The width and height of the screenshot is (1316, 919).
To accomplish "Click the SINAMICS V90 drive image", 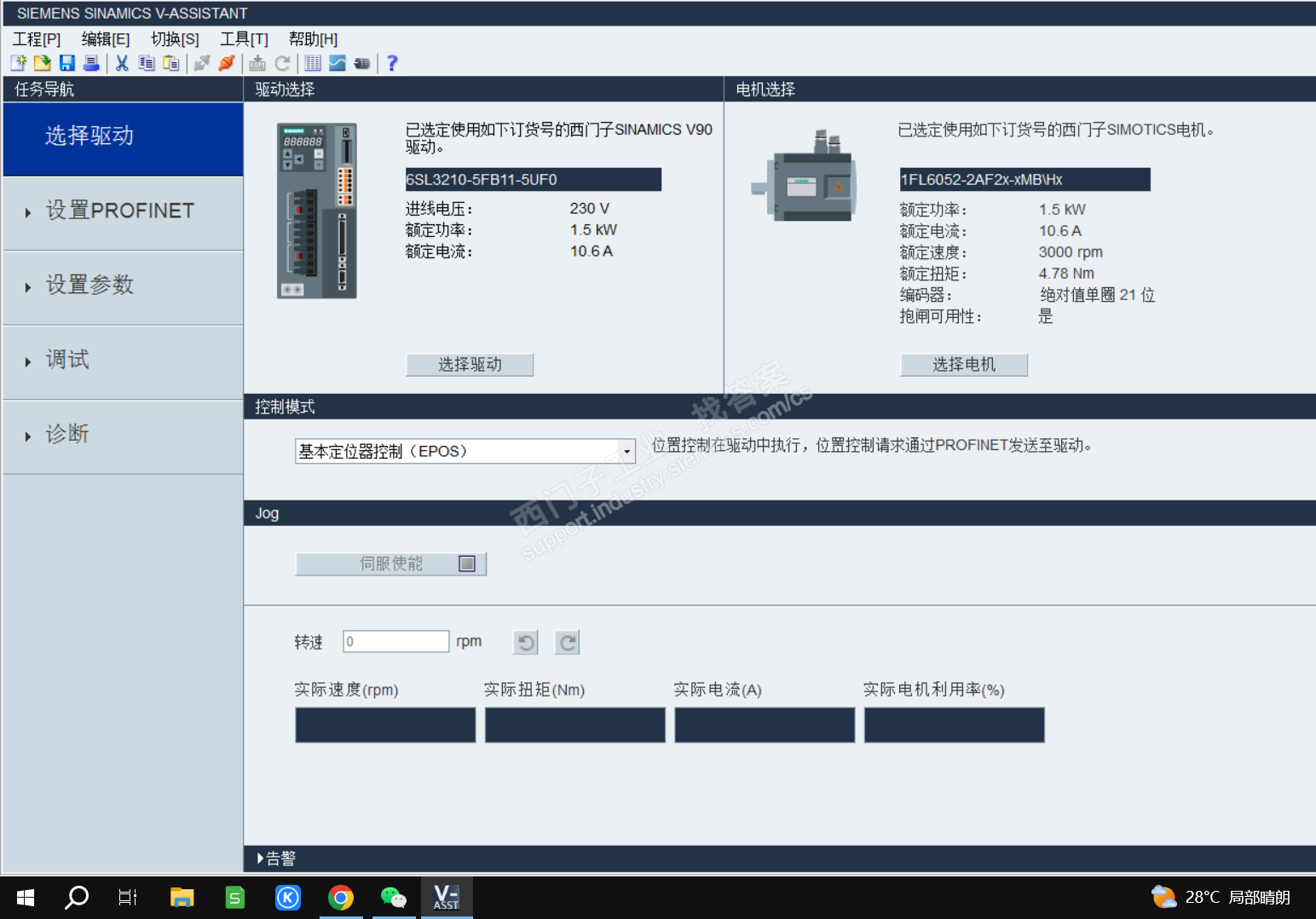I will click(x=317, y=211).
